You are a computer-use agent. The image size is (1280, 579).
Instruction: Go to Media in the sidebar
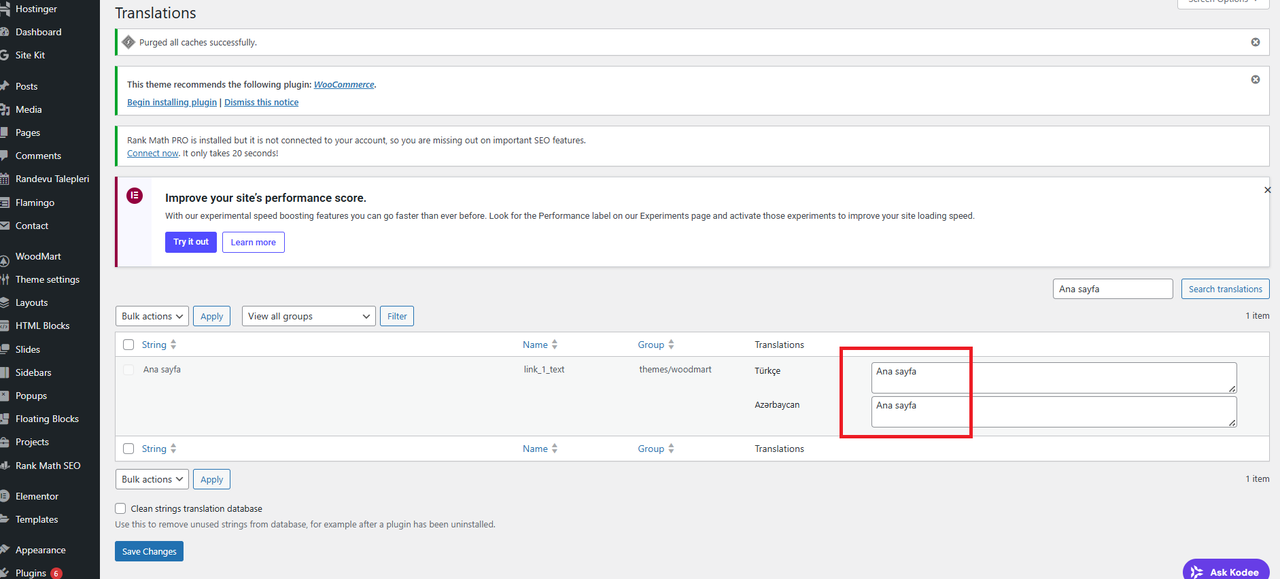pyautogui.click(x=28, y=109)
